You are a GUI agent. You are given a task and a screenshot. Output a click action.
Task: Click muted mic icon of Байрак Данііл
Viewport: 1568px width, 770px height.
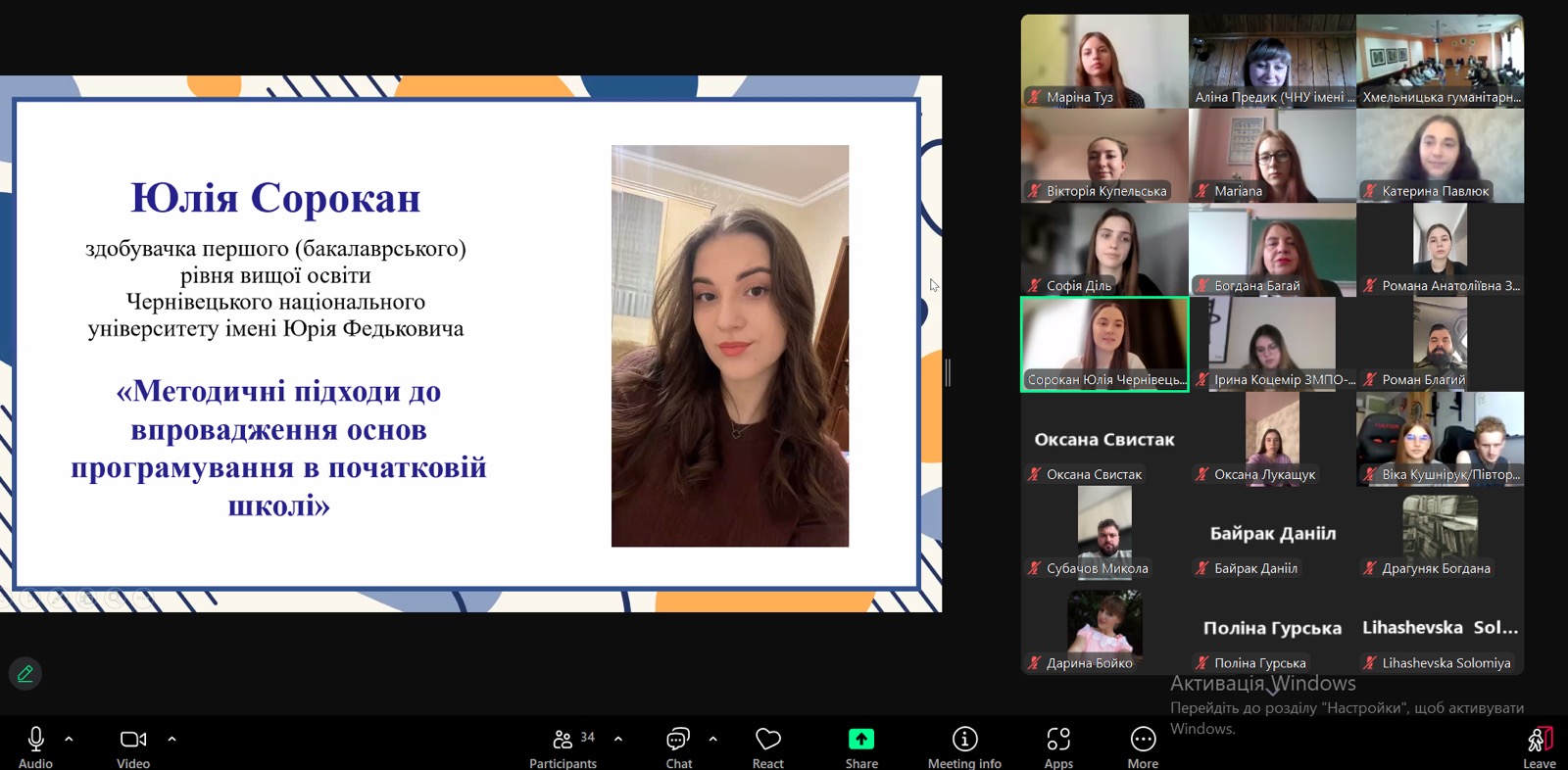pyautogui.click(x=1201, y=568)
